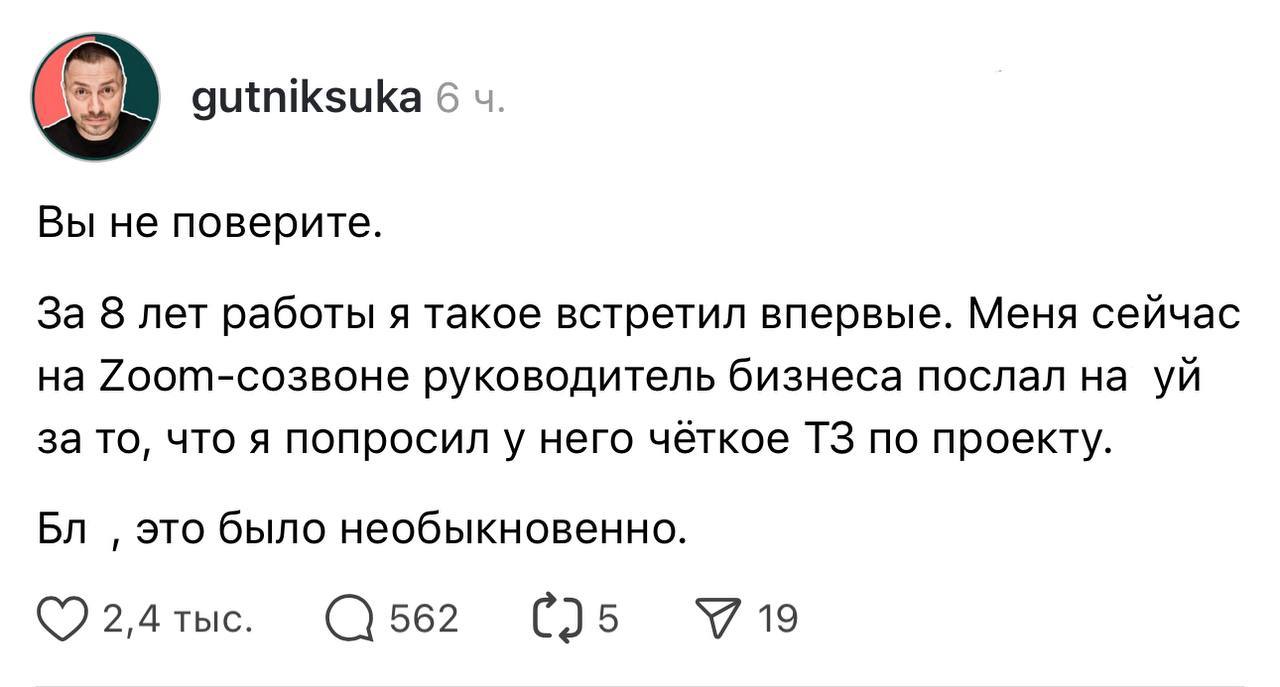Click the repost count 5
Viewport: 1280px width, 687px height.
607,621
